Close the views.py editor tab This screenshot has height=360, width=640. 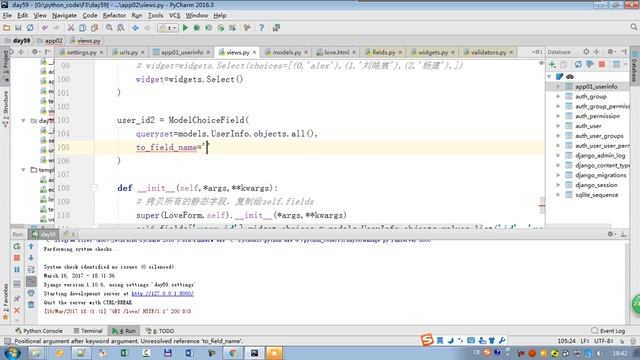click(x=254, y=52)
